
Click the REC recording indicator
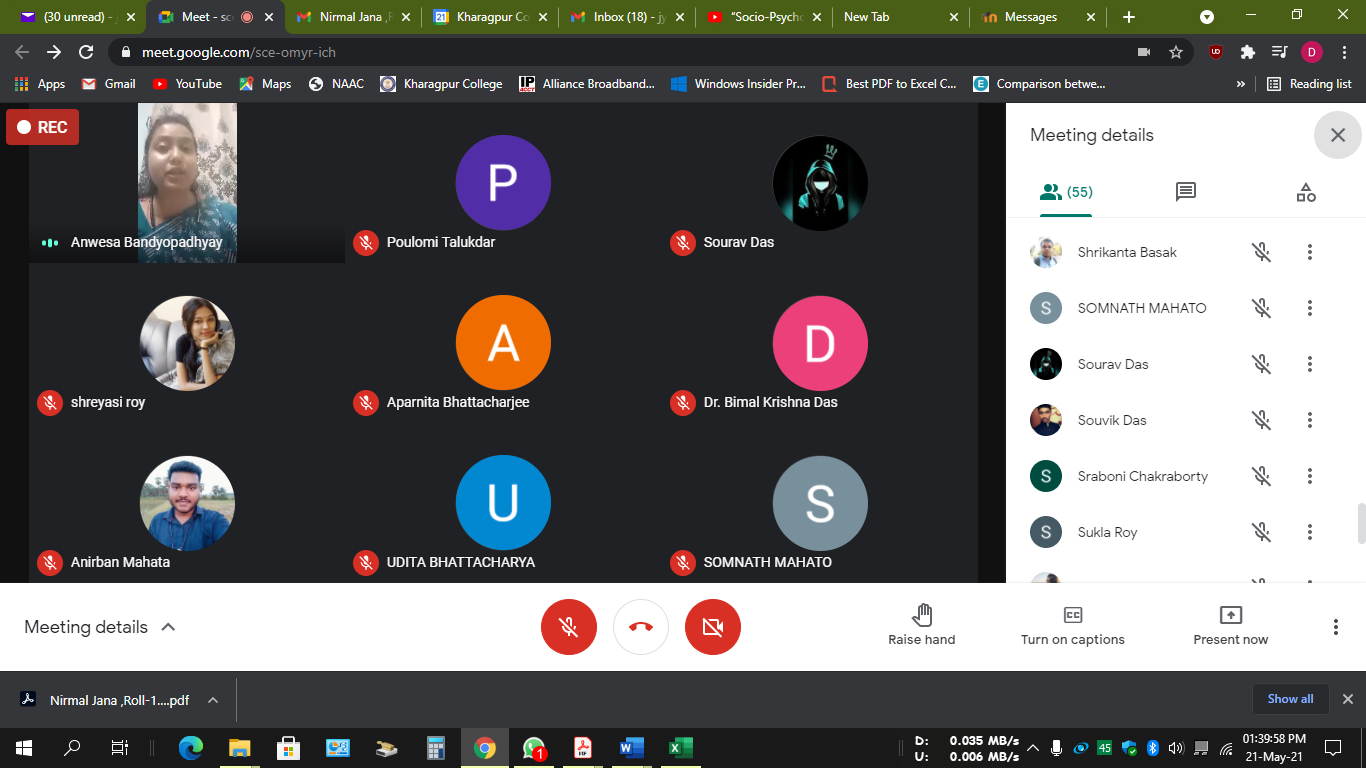(x=42, y=127)
